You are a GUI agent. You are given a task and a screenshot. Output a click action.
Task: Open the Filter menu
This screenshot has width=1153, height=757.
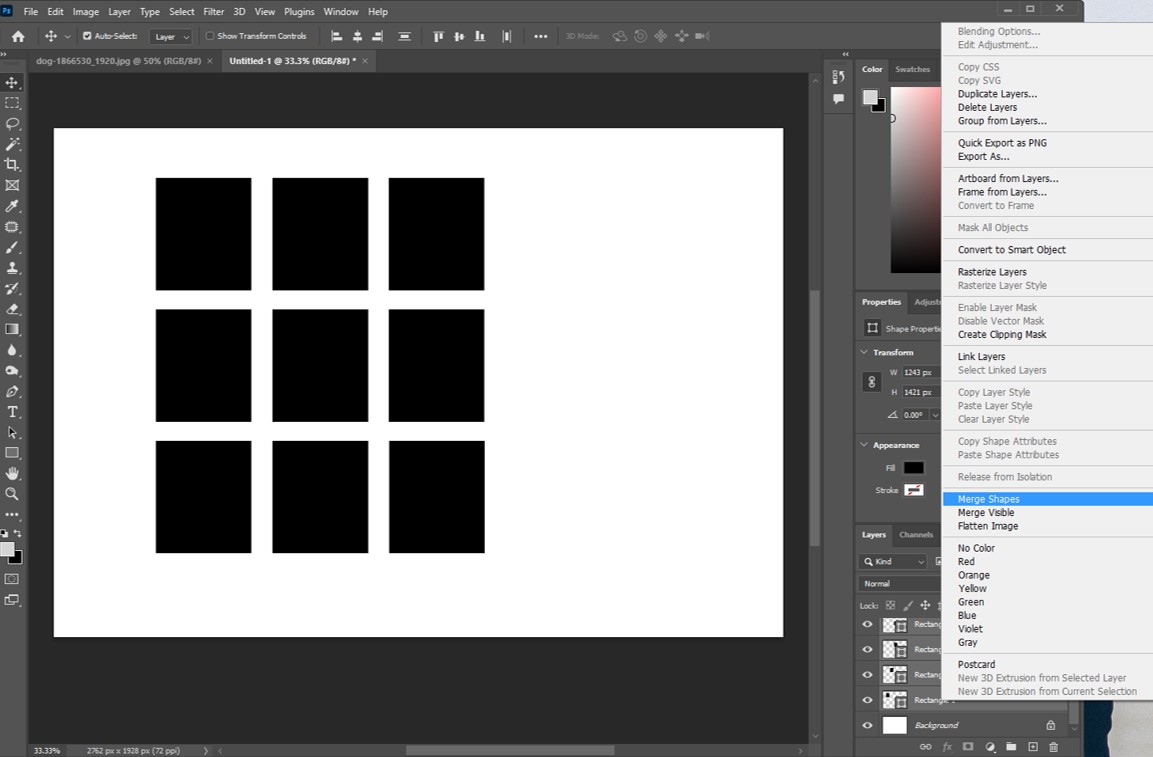click(x=213, y=12)
